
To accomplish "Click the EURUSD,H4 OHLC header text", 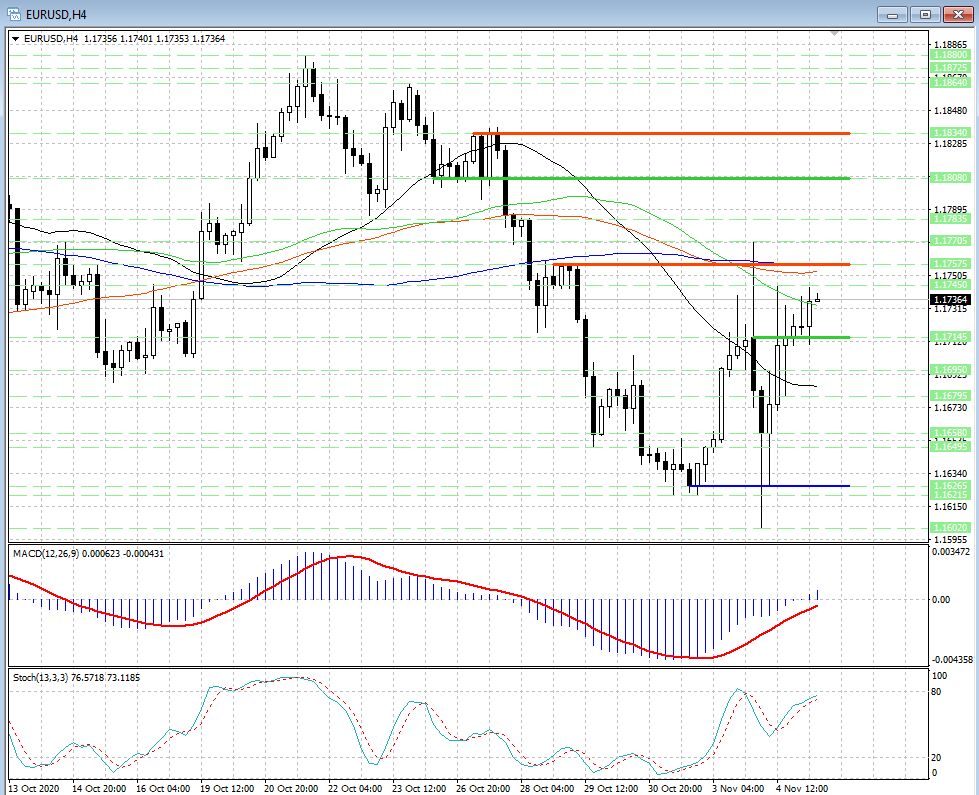I will click(124, 39).
